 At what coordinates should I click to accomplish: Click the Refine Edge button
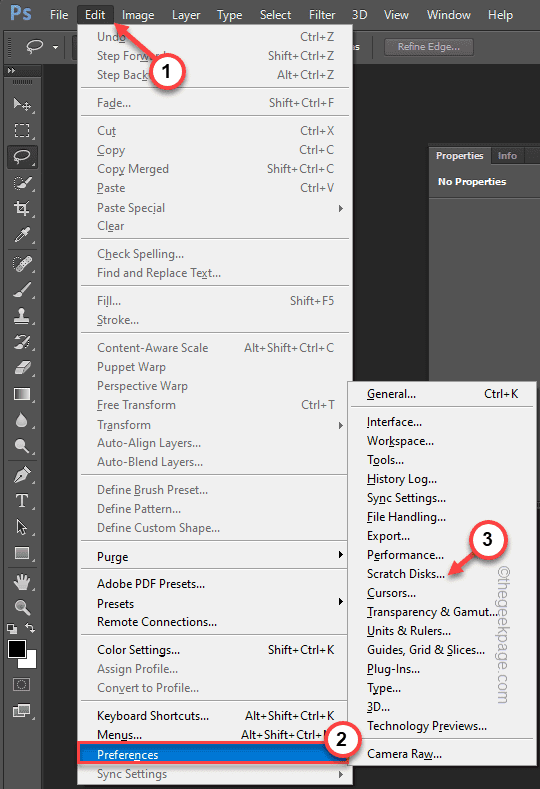pyautogui.click(x=429, y=47)
